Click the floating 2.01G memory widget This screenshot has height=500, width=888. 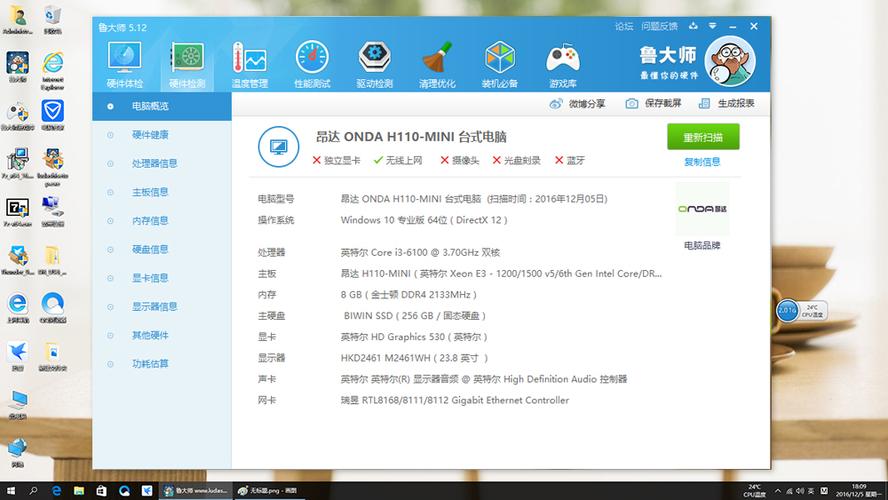(x=787, y=310)
